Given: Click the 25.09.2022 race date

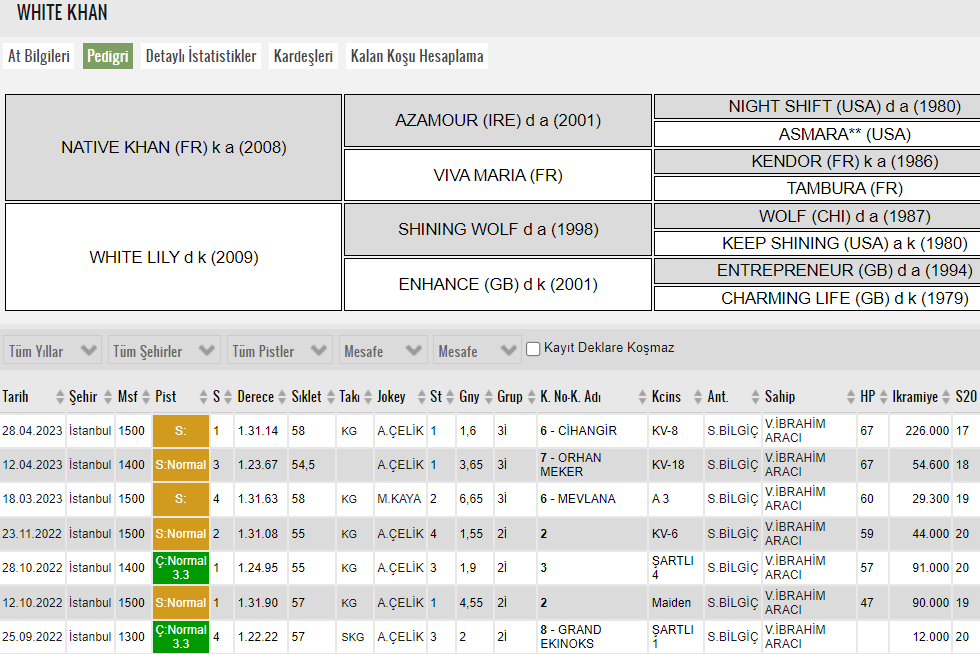Looking at the screenshot, I should tap(32, 636).
